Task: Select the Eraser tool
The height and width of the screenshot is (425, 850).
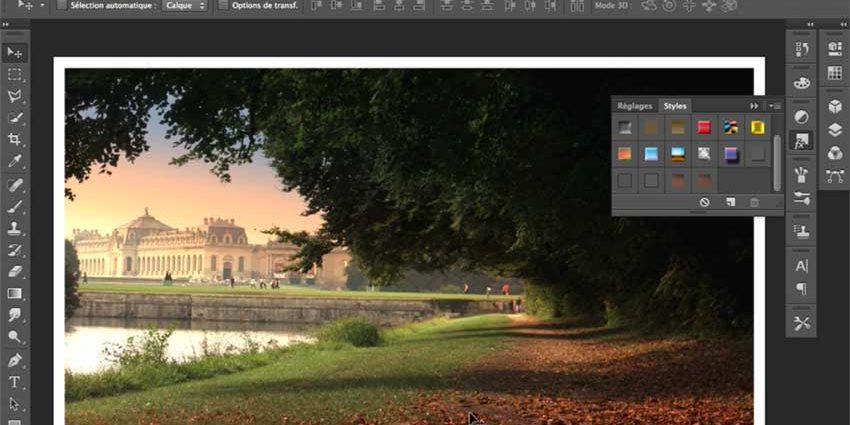Action: tap(15, 271)
